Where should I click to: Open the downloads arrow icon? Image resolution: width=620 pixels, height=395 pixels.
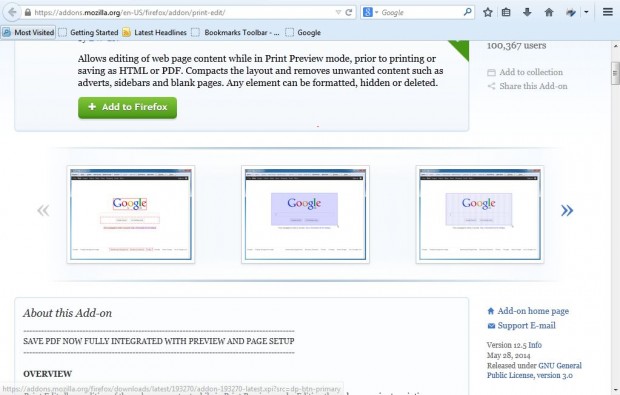[527, 12]
